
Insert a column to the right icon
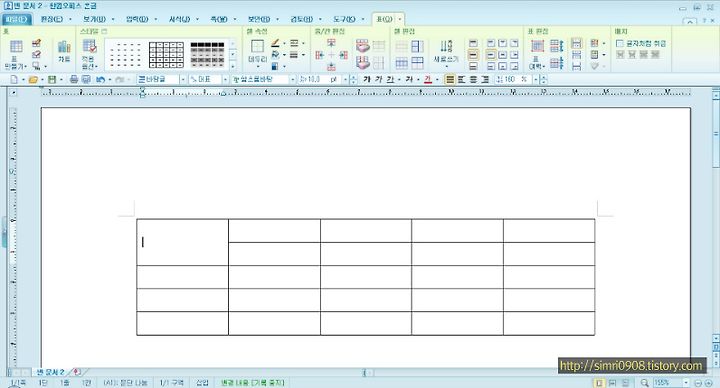point(343,55)
